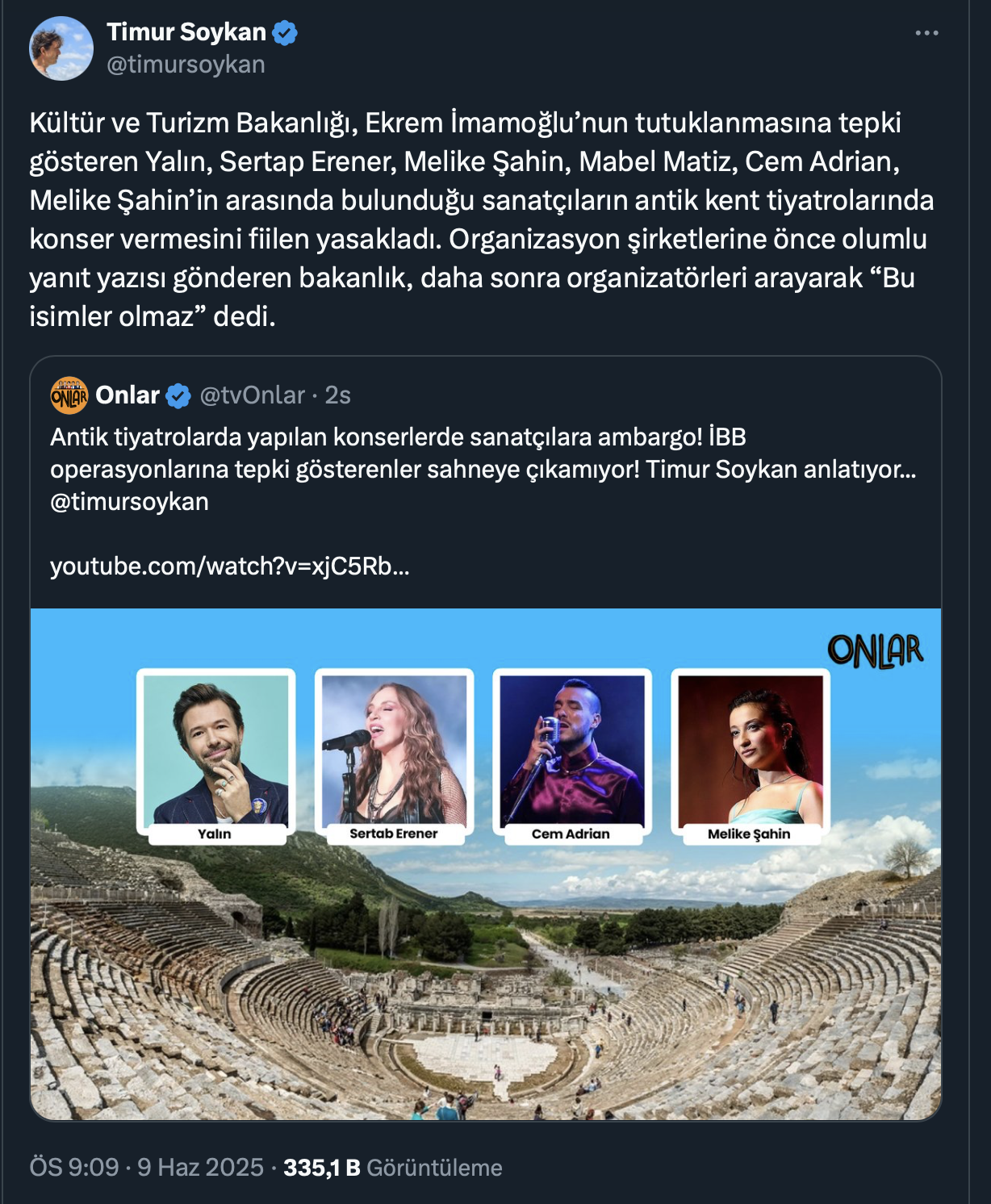Open the youtube.com/watch link
This screenshot has height=1204, width=991.
(230, 566)
